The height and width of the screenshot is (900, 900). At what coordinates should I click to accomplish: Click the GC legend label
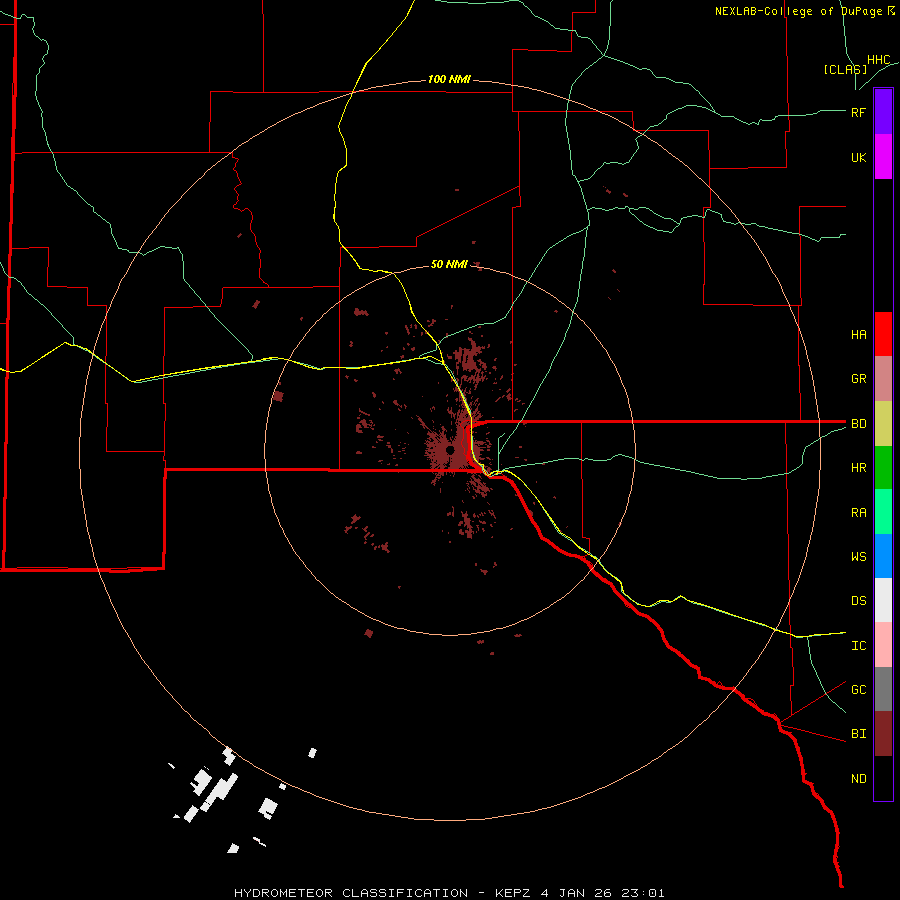[x=858, y=689]
